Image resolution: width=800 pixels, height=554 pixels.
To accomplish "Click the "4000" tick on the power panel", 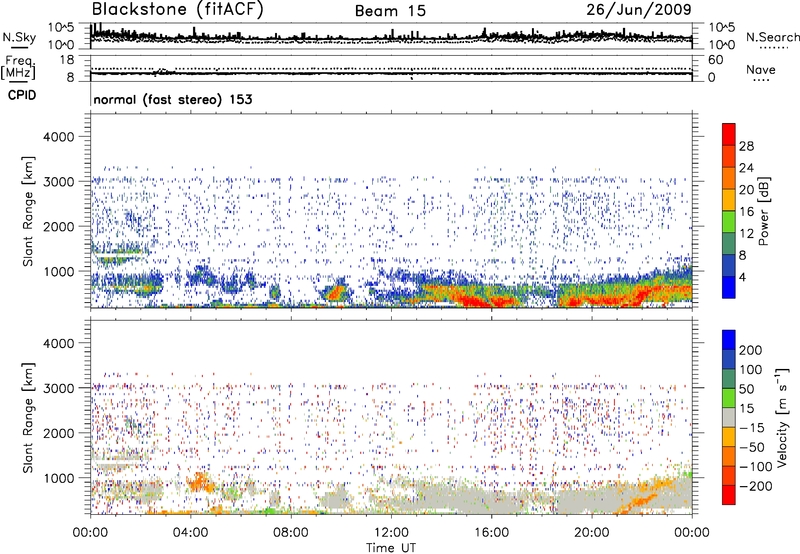I will tap(59, 137).
